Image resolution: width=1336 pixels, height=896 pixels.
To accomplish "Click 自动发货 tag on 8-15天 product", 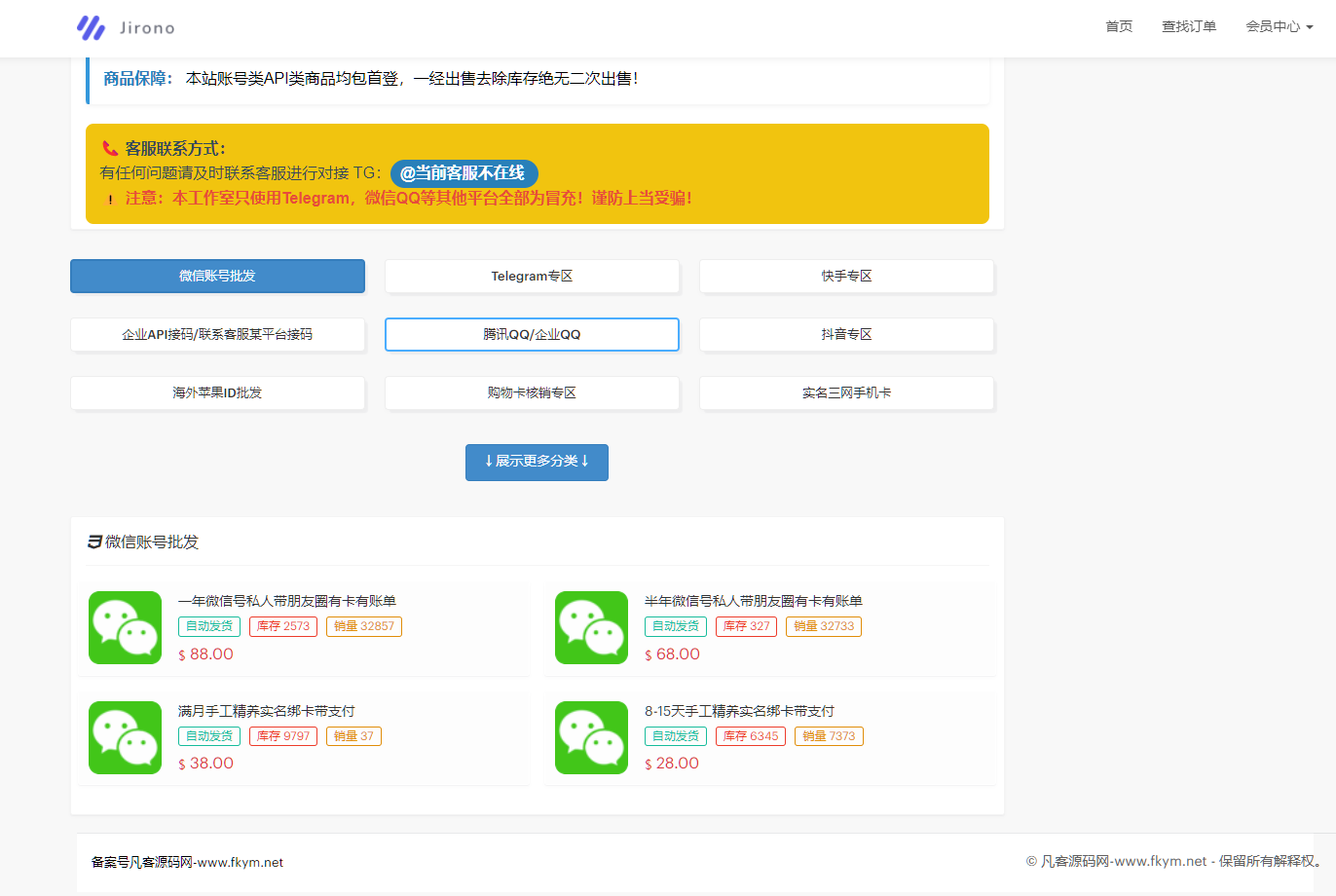I will point(676,736).
